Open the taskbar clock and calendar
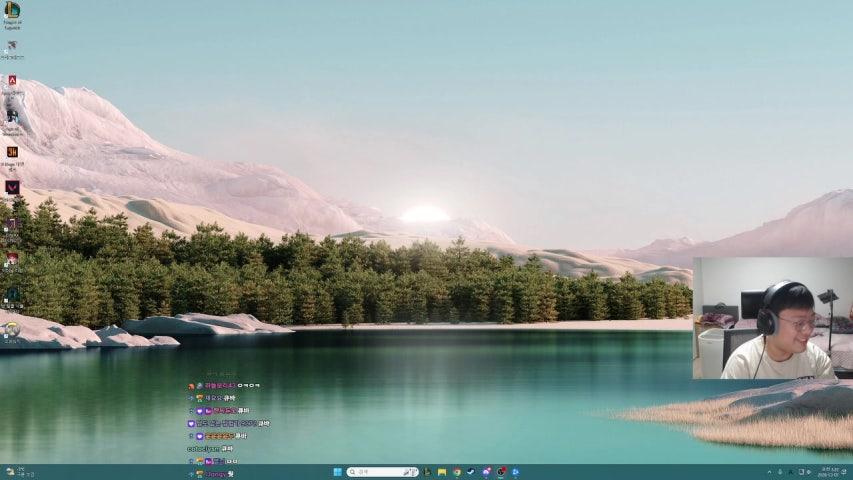Viewport: 853px width, 480px height. [x=830, y=472]
